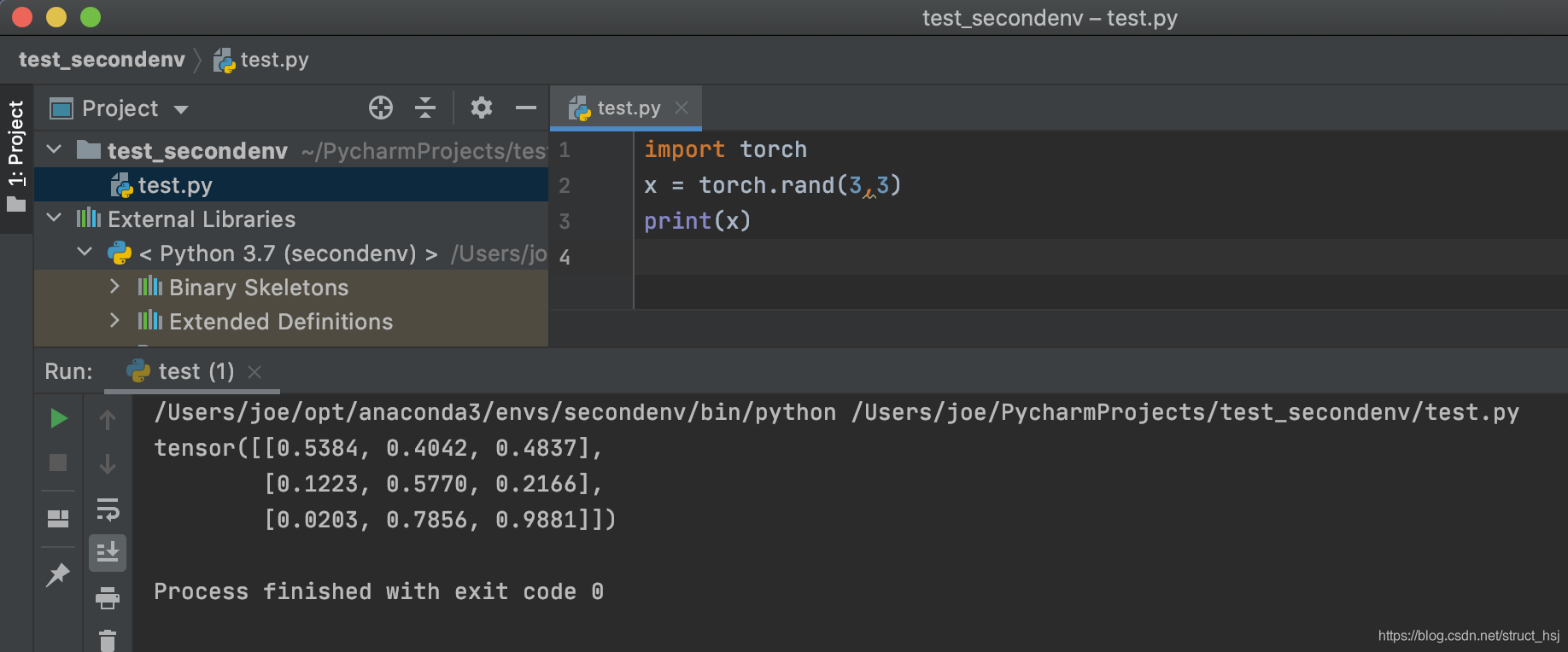
Task: Rerun test with green play button
Action: click(x=58, y=418)
